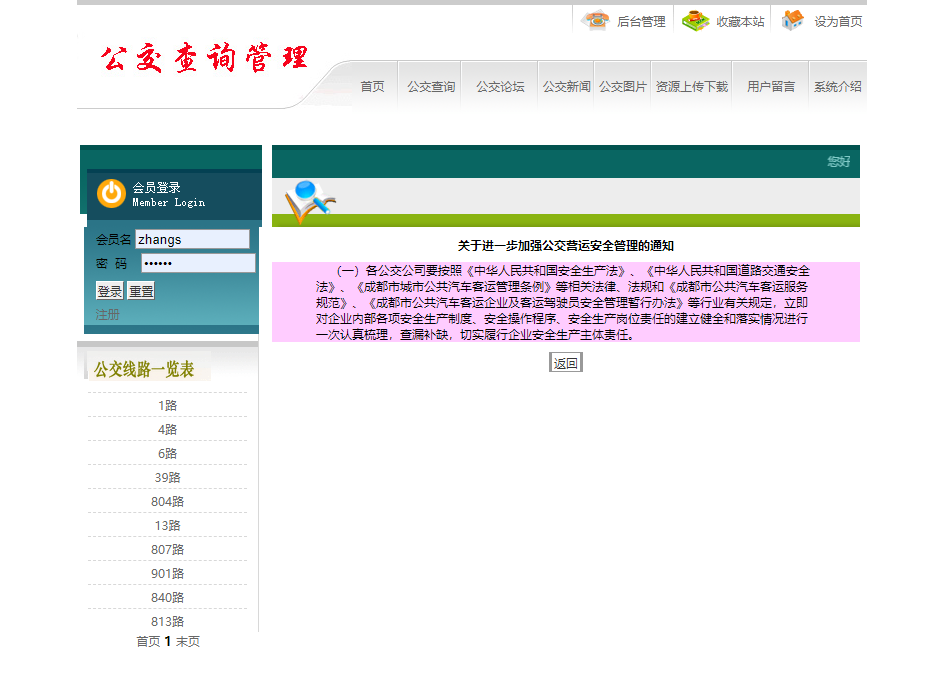Viewport: 926px width, 686px height.
Task: Open 资源上传下载 navigation item
Action: click(692, 87)
